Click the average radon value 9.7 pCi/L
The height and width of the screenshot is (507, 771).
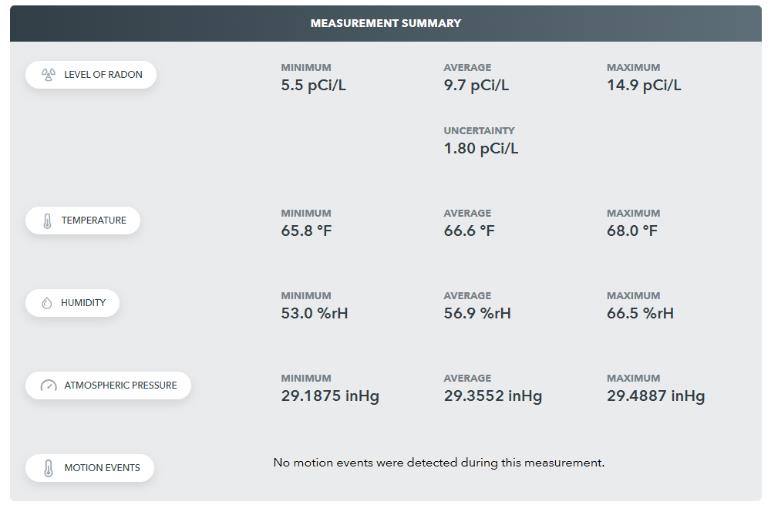476,85
